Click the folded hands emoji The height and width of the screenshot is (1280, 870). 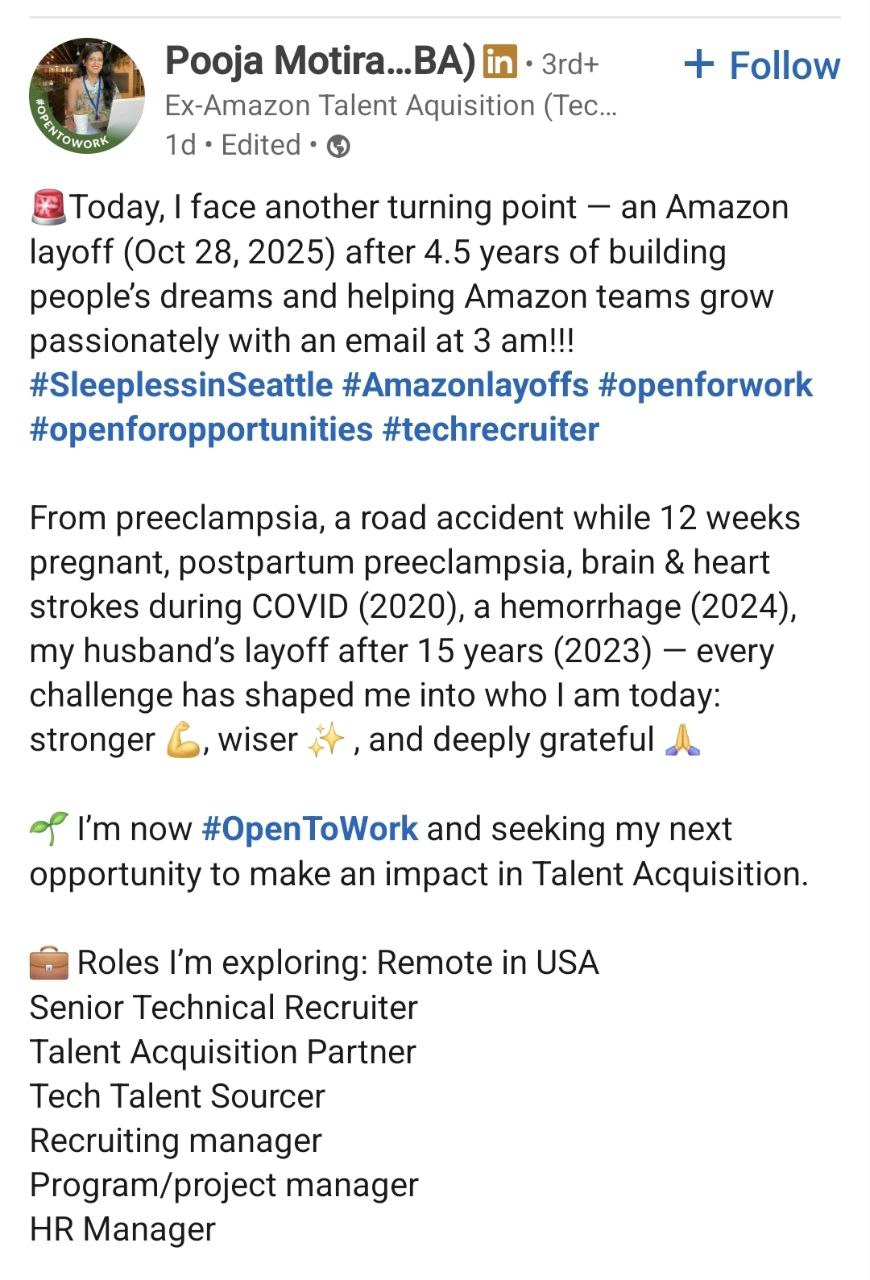click(x=682, y=741)
